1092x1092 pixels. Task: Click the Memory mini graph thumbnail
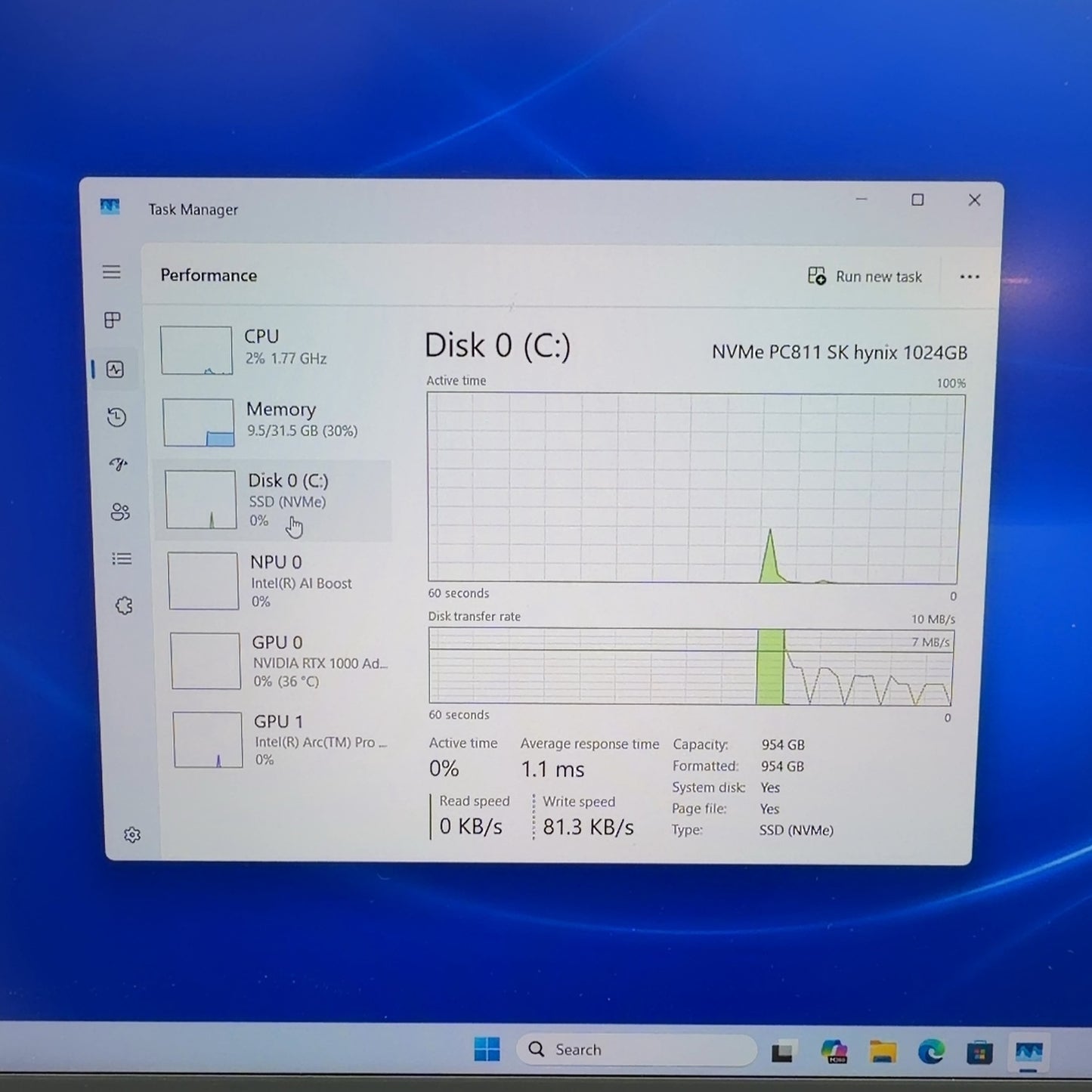198,422
